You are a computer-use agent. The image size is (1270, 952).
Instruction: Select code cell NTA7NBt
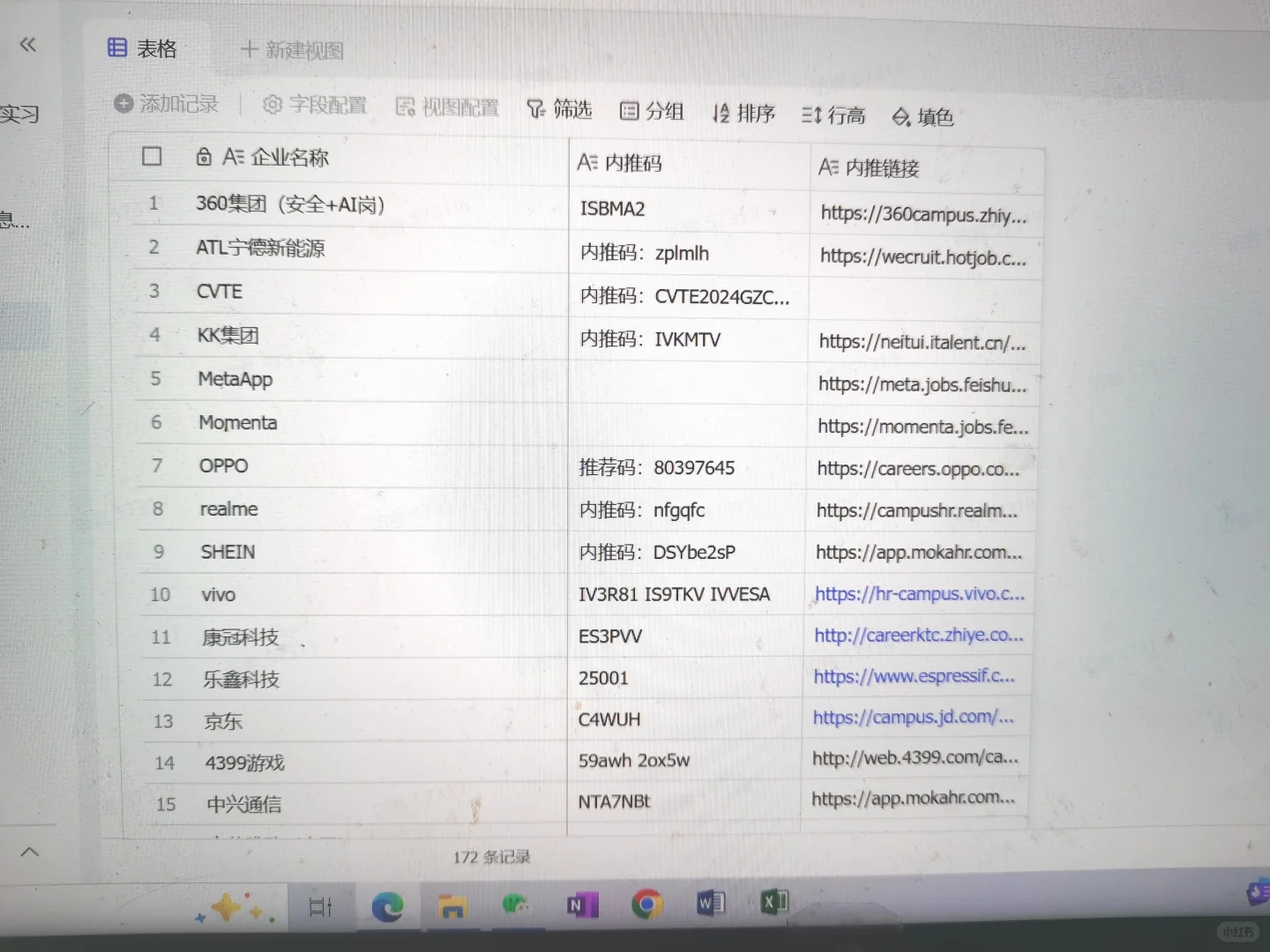click(x=614, y=801)
